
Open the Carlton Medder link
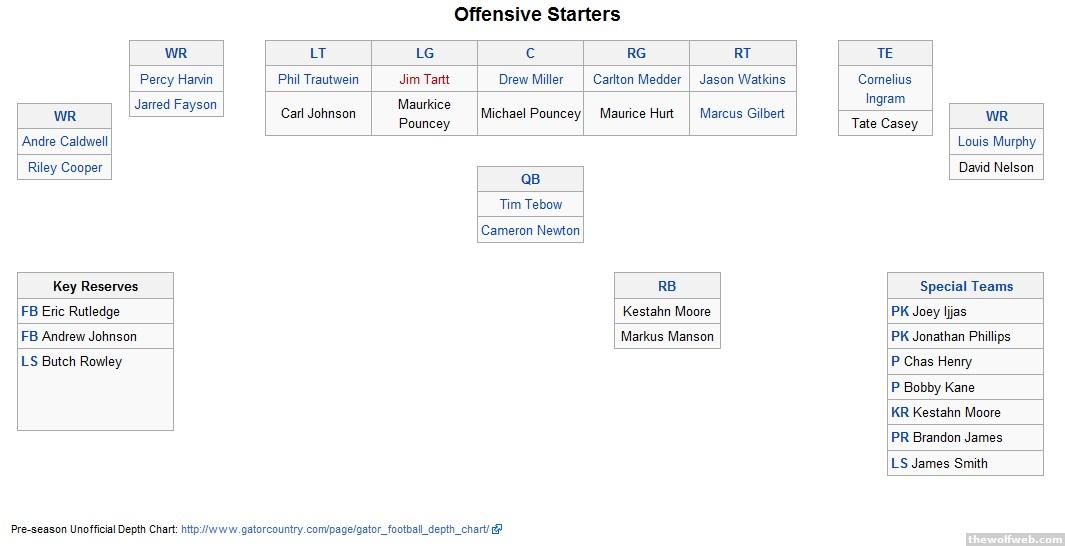(x=636, y=79)
